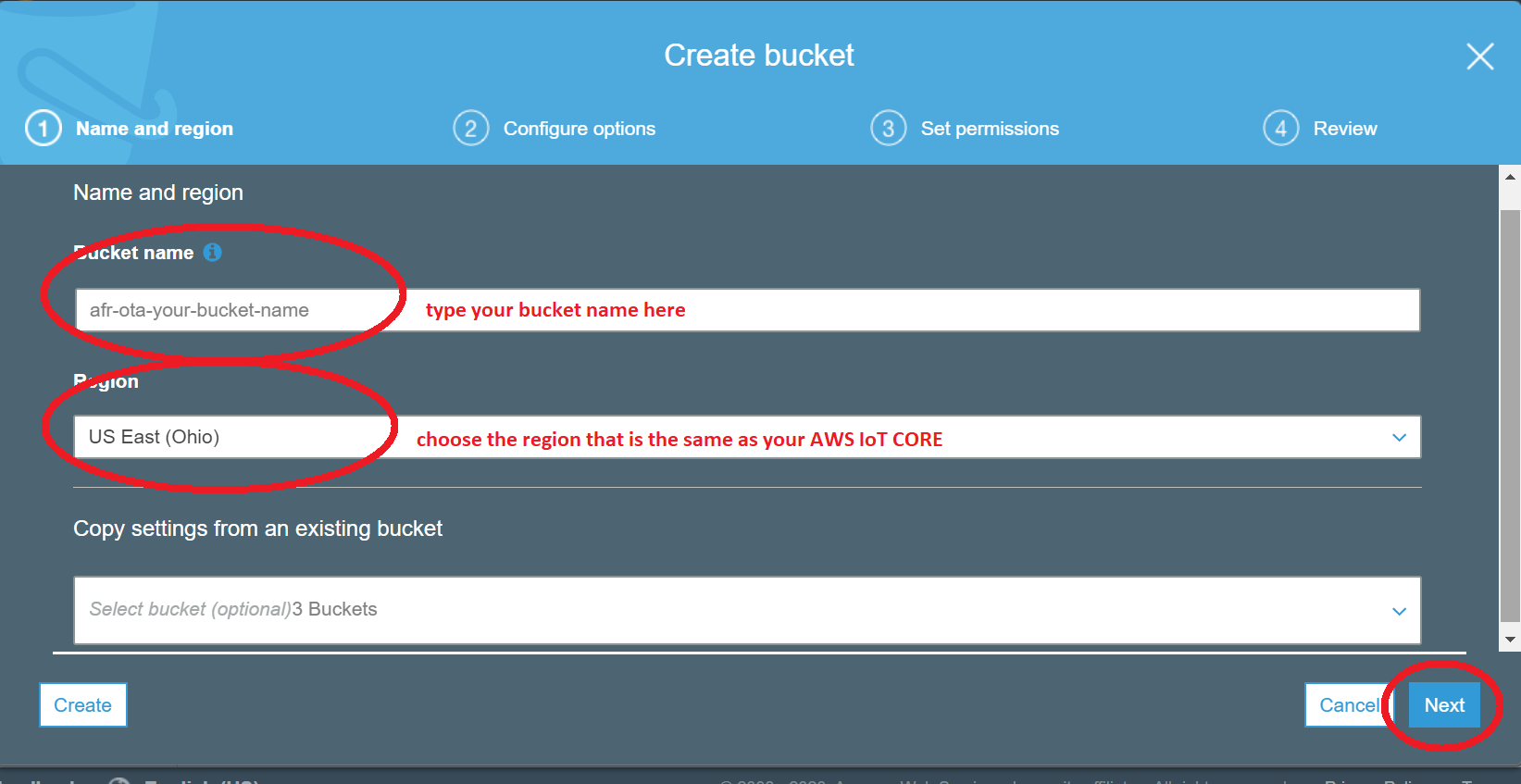Select the step 1 circle icon

(44, 129)
